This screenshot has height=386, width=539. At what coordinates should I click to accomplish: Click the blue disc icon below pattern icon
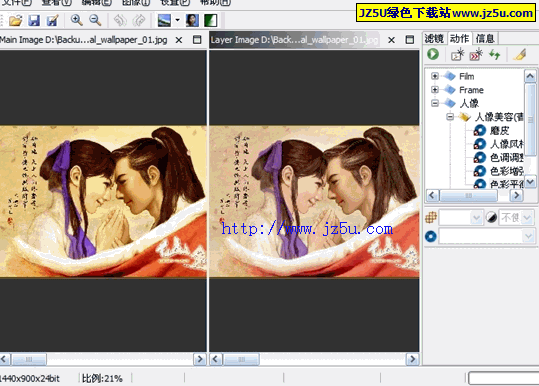point(431,236)
